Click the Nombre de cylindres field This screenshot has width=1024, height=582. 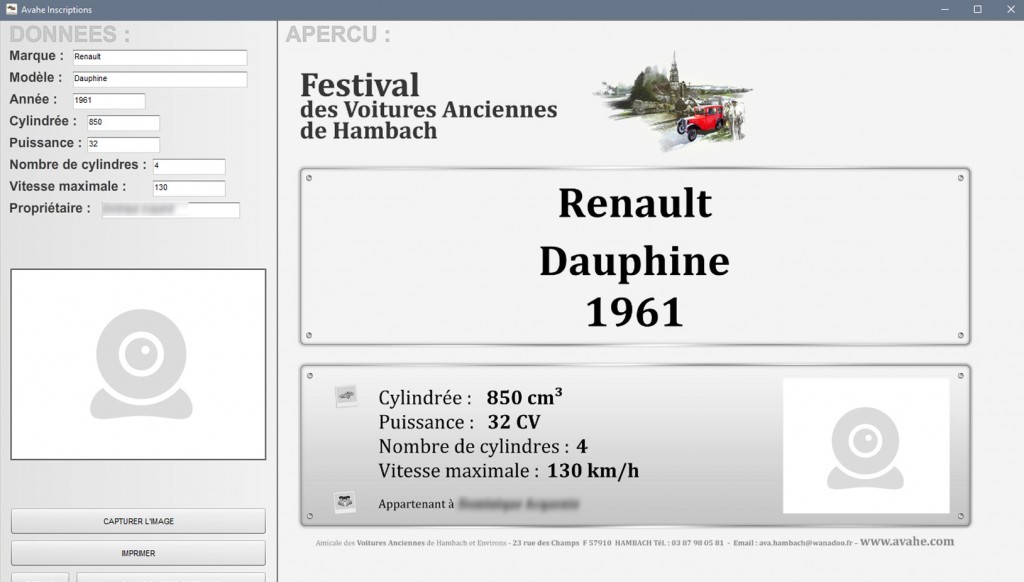189,166
